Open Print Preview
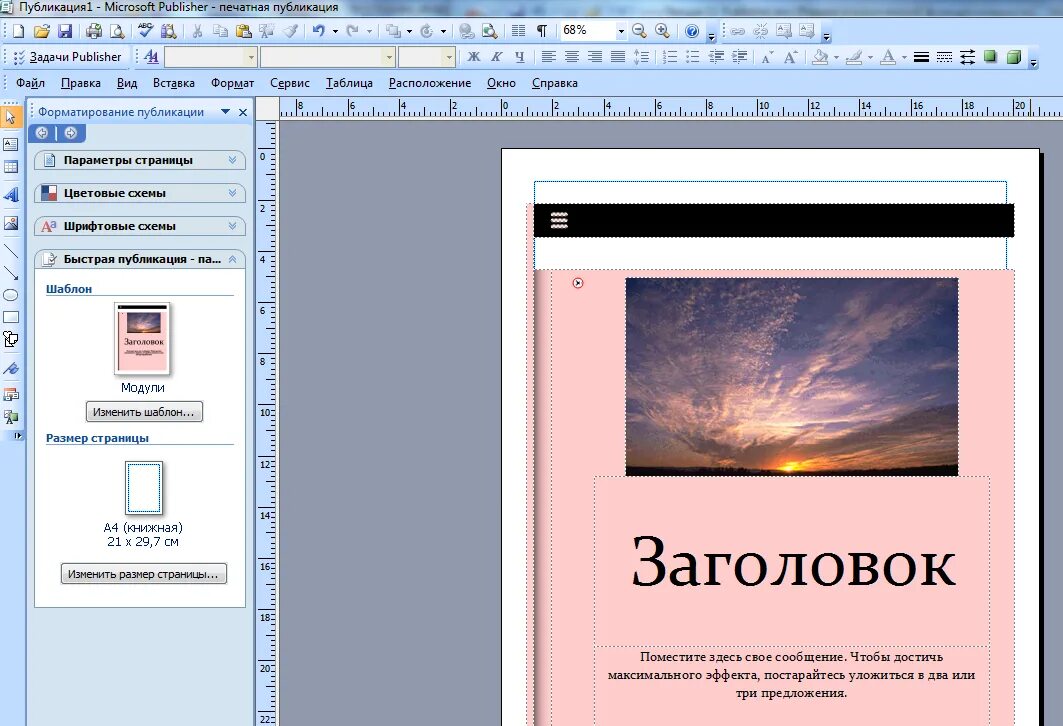This screenshot has height=726, width=1063. click(x=117, y=31)
